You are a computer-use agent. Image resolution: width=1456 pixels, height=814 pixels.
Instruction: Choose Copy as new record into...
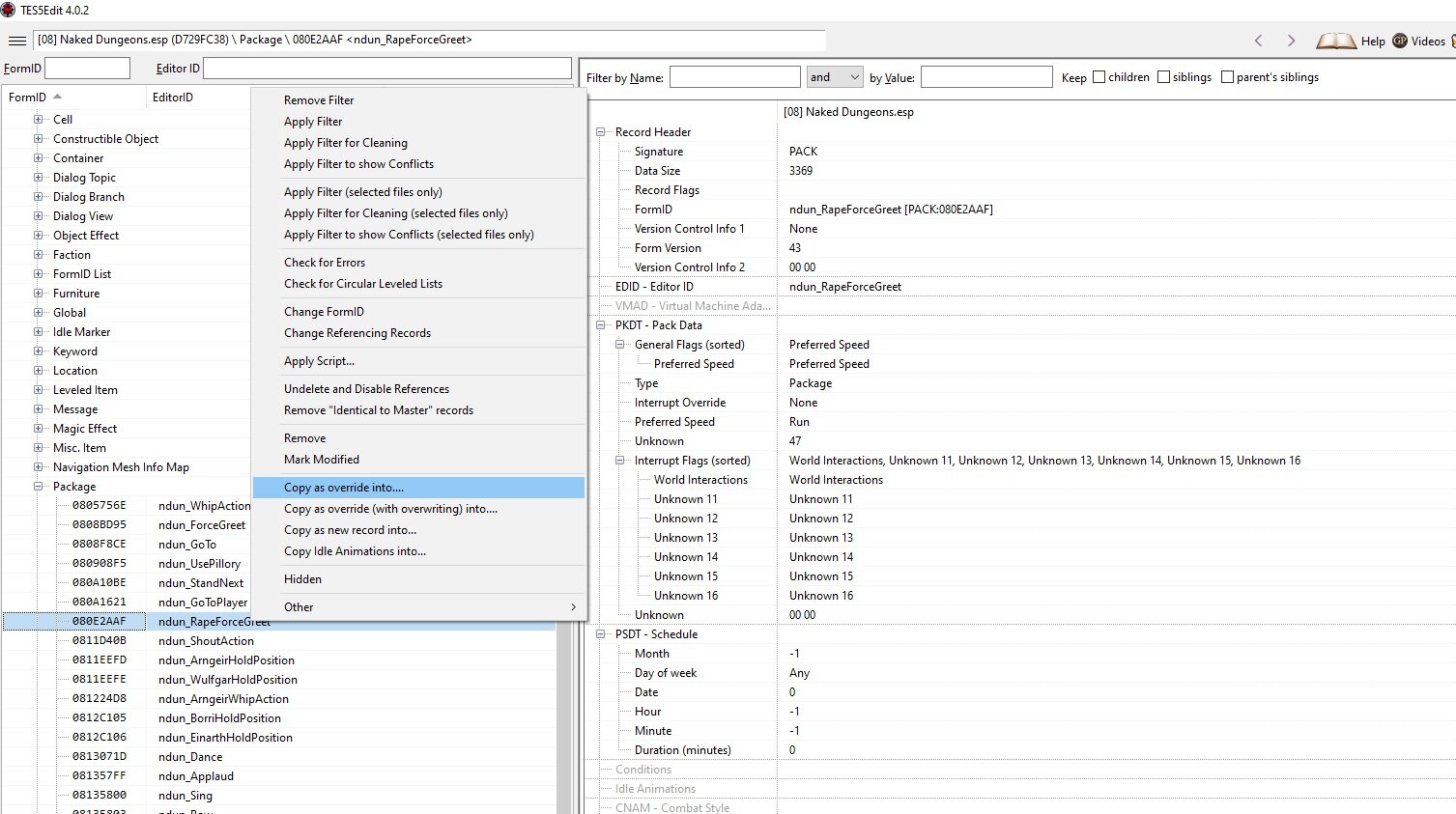[418, 530]
